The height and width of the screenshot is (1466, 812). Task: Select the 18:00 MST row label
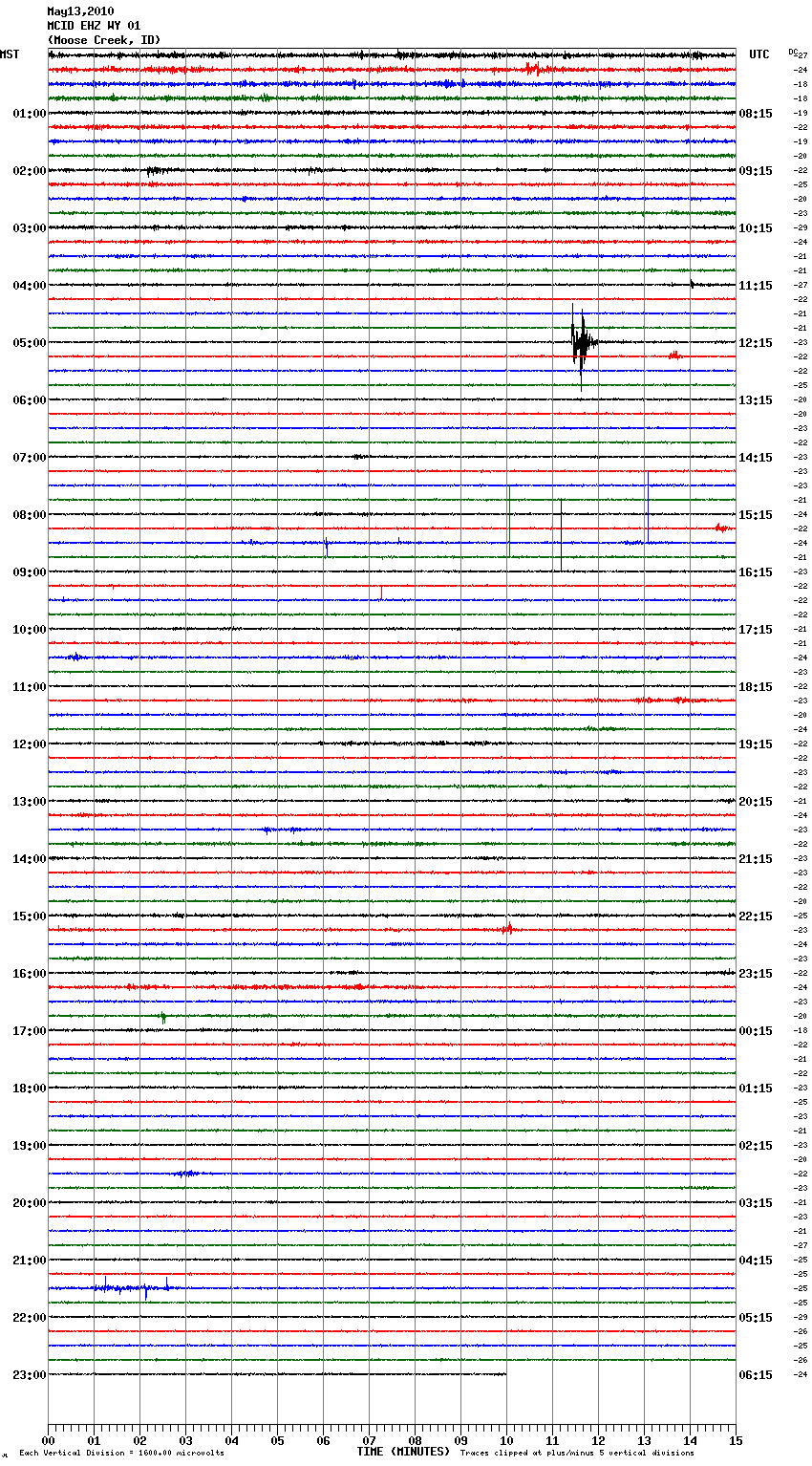(x=29, y=1089)
